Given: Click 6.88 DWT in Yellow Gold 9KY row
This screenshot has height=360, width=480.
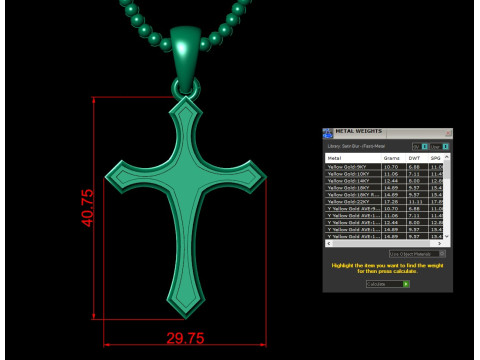Looking at the screenshot, I should pyautogui.click(x=414, y=167).
